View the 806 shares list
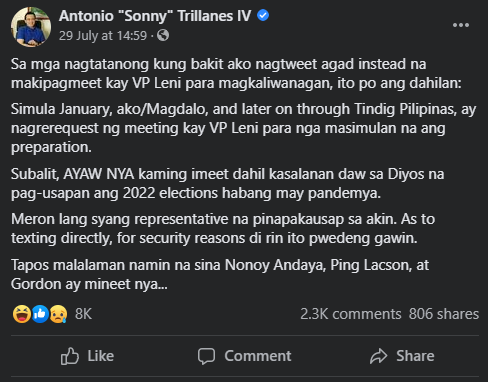The width and height of the screenshot is (488, 382). tap(444, 314)
